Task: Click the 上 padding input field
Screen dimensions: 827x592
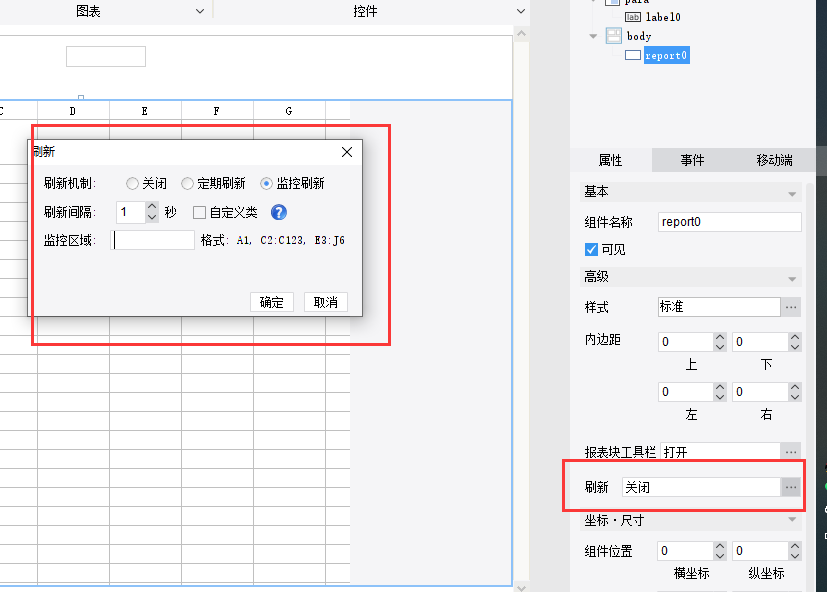Action: coord(686,342)
